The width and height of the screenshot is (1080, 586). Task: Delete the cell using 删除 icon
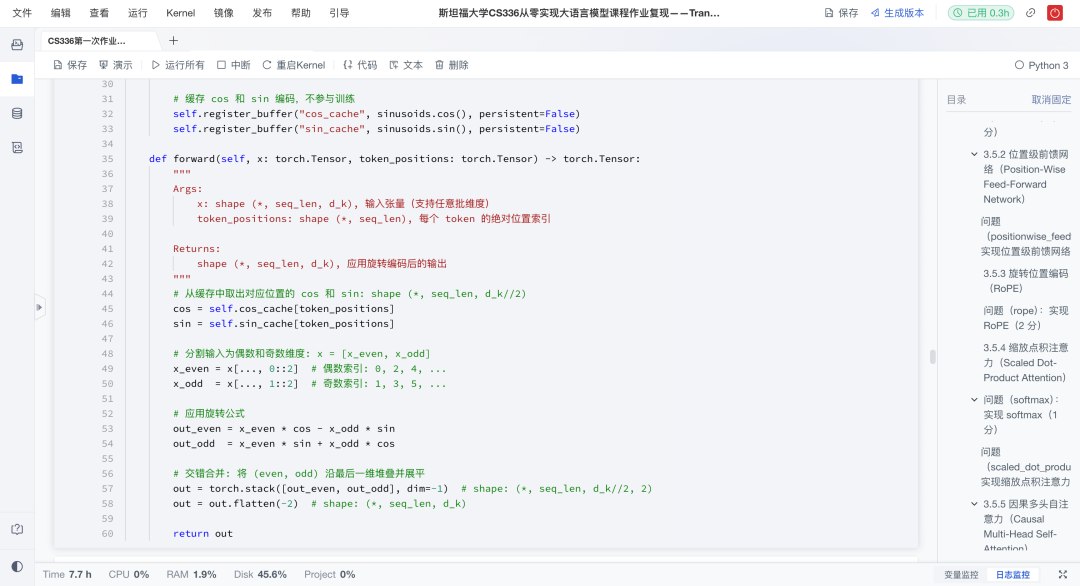440,64
